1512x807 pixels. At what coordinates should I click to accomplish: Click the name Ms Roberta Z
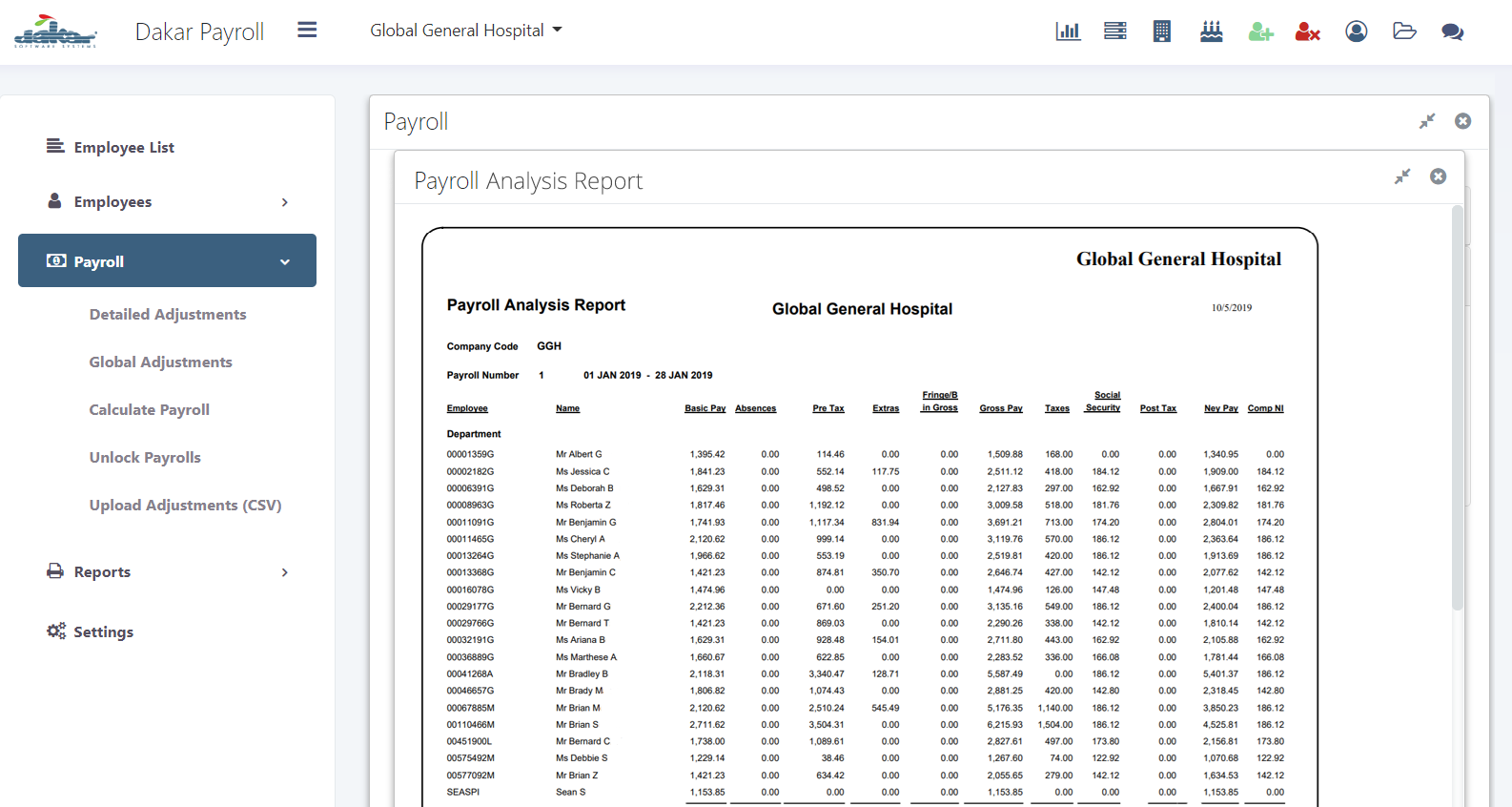pyautogui.click(x=583, y=505)
